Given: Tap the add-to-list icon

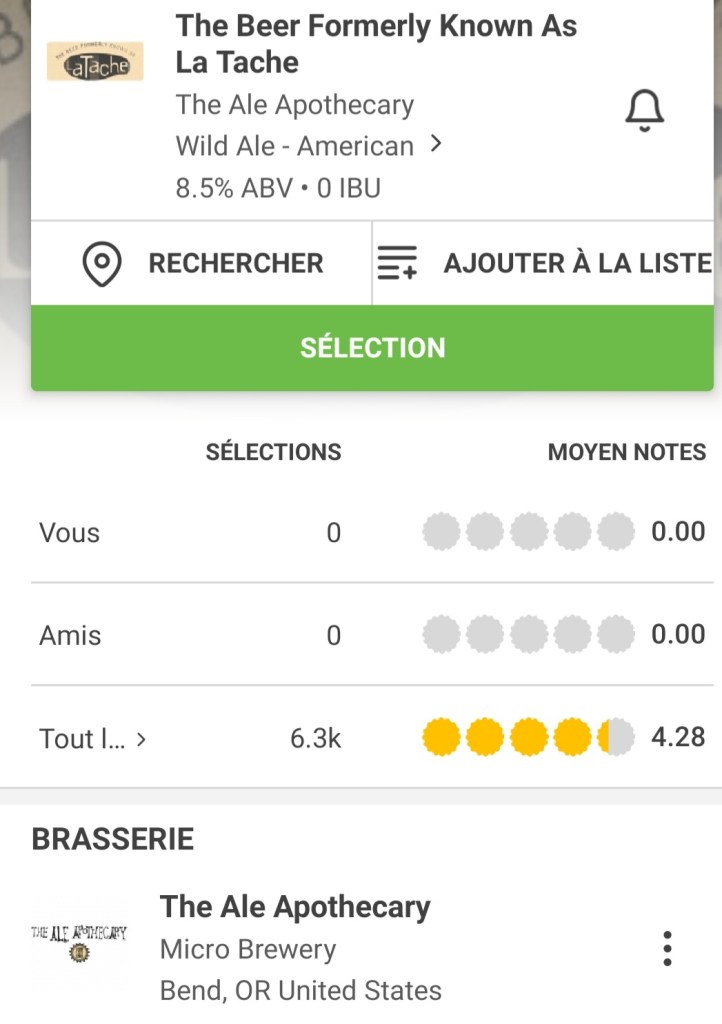Looking at the screenshot, I should [x=397, y=264].
